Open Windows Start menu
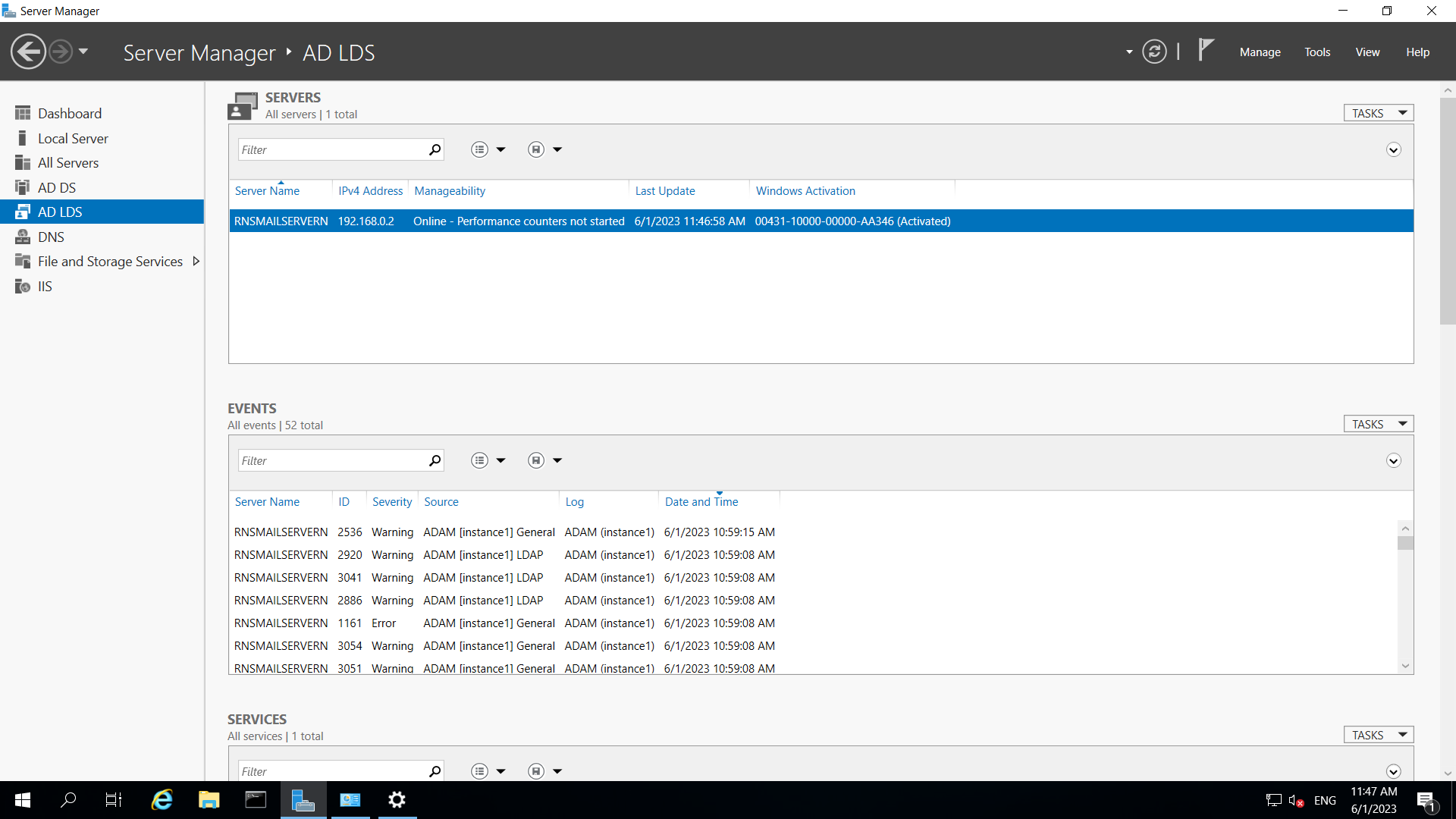1456x819 pixels. (x=23, y=800)
